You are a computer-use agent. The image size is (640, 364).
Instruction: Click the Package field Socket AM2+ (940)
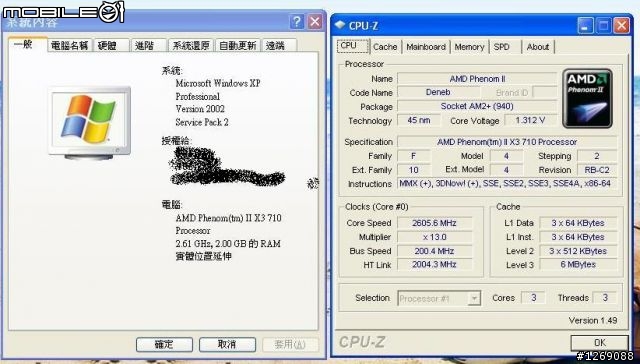click(477, 107)
